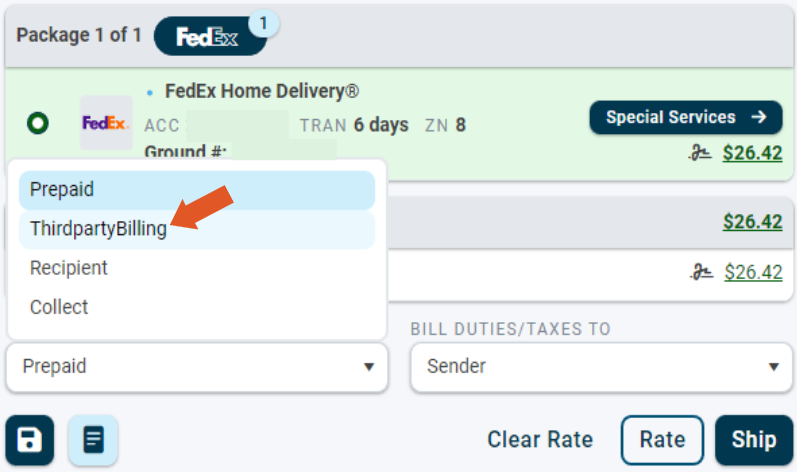
Task: Click Clear Rate
Action: point(540,439)
